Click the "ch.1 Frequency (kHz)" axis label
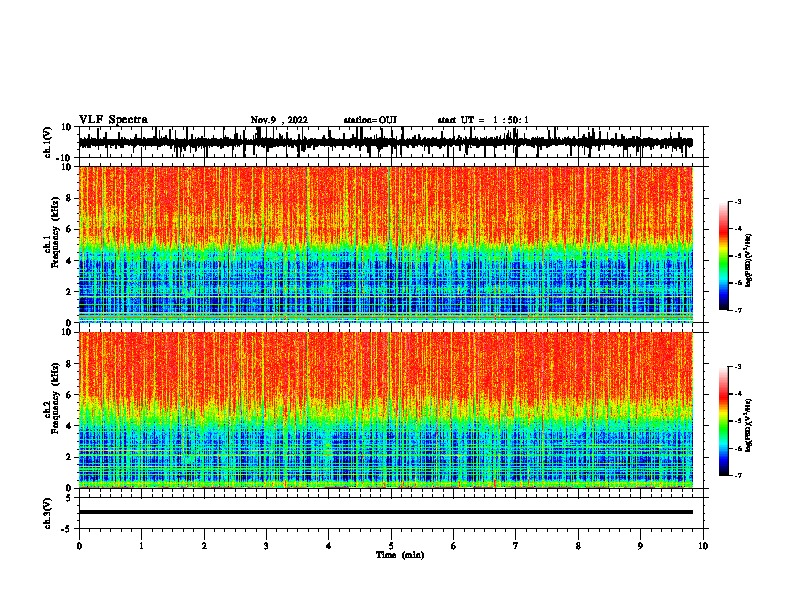Screen dimensions: 792x612 point(52,233)
